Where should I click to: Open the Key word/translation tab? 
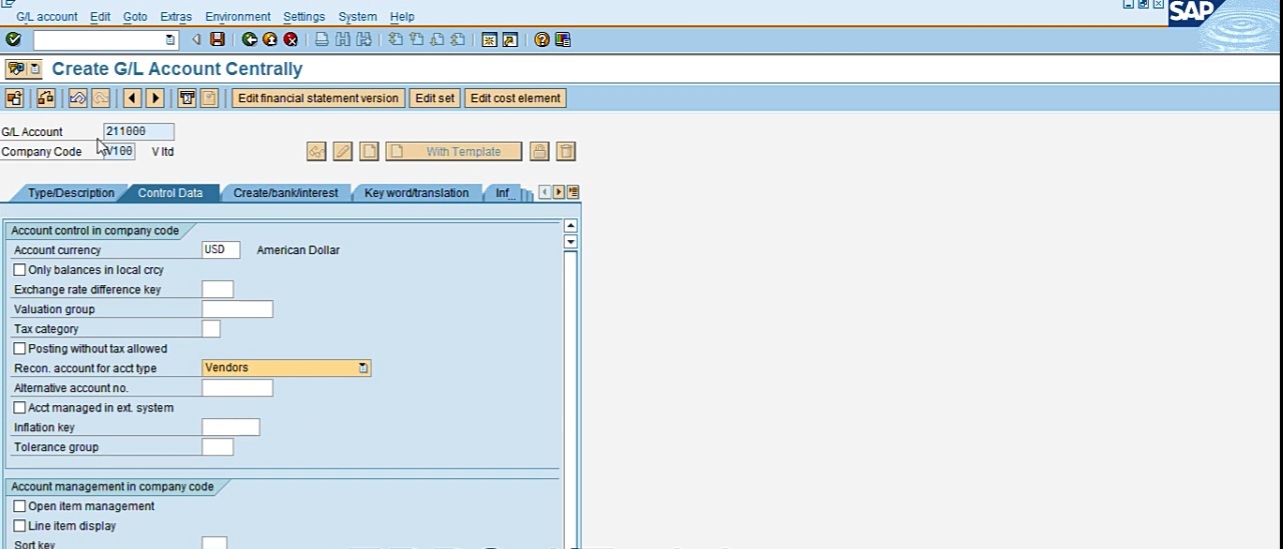point(416,193)
